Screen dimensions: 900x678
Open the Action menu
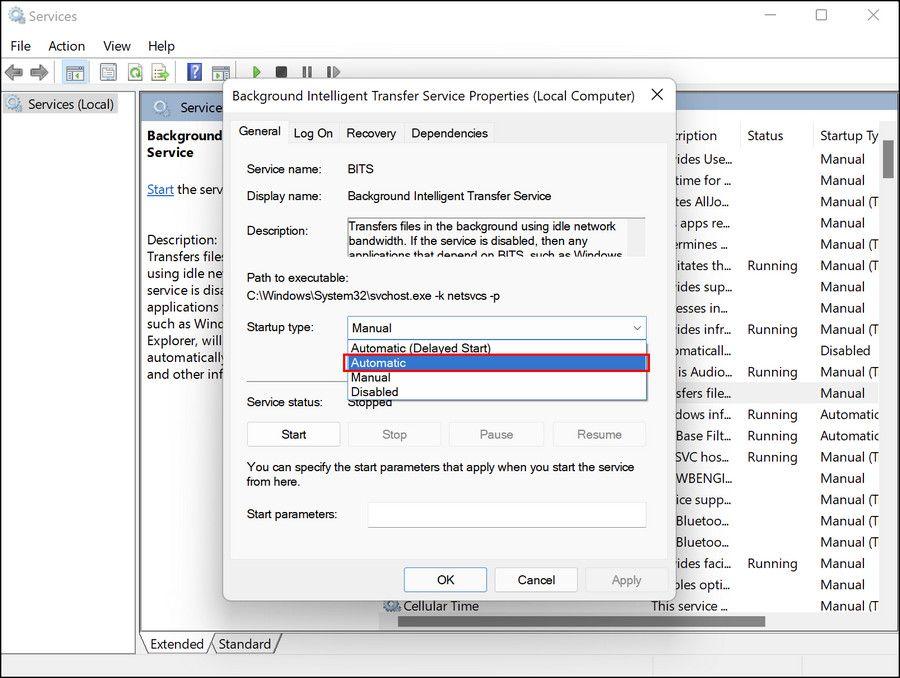pos(67,46)
